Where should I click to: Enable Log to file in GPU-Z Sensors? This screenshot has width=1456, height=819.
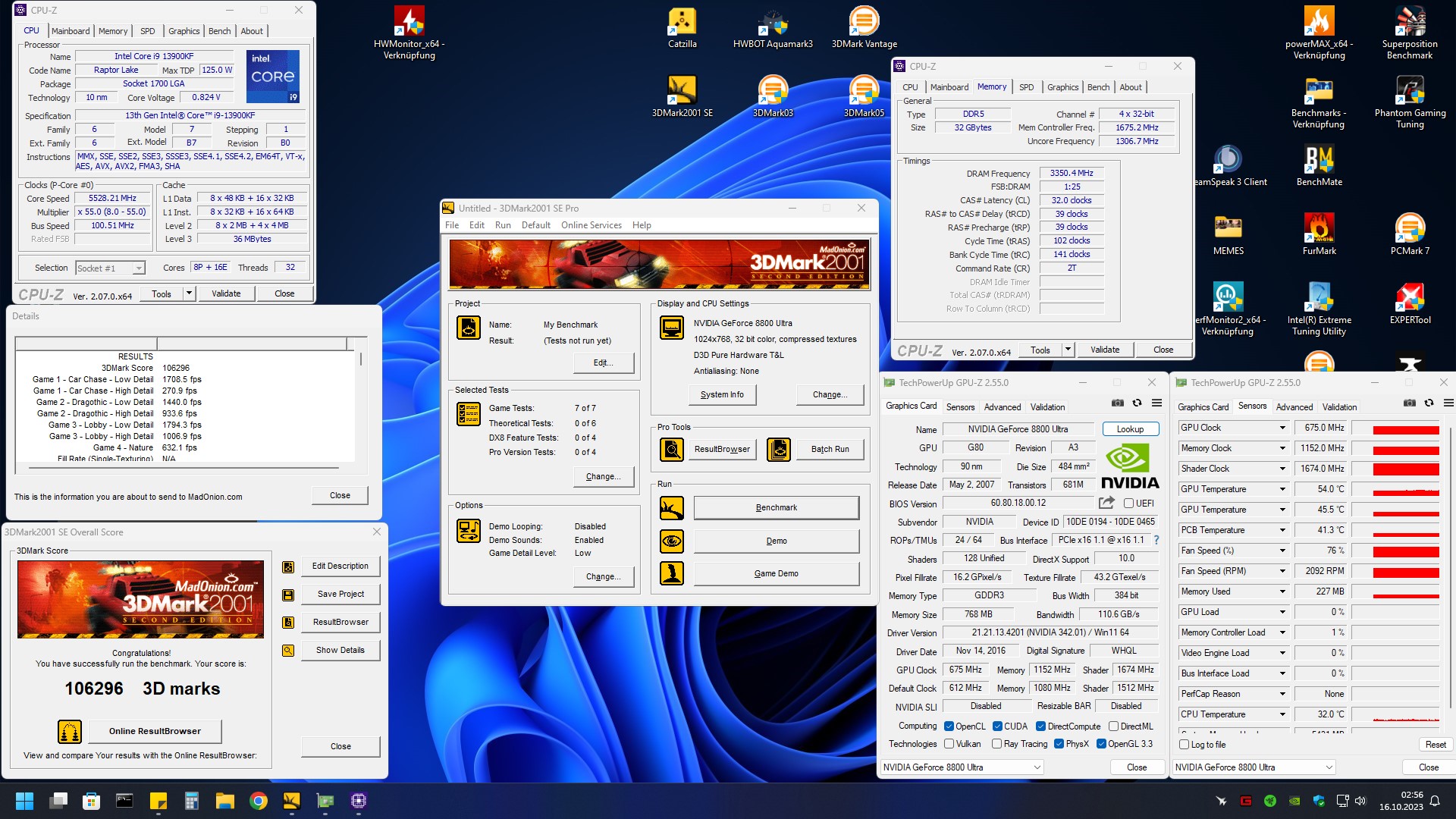(x=1184, y=745)
